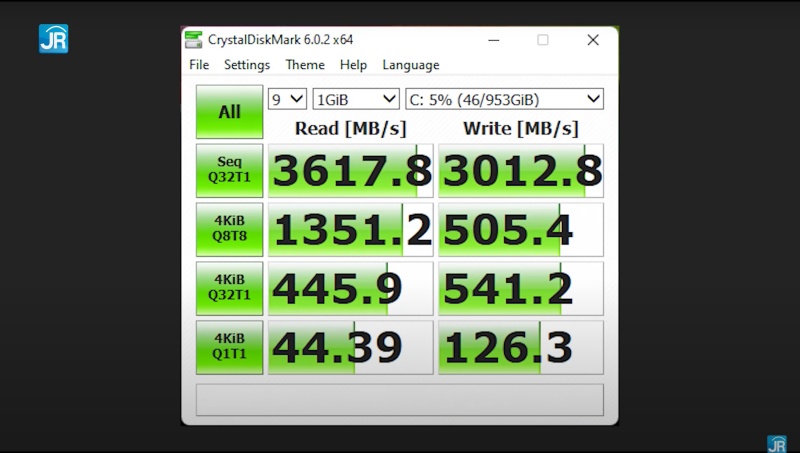Click the Seq write result 3012.8

(x=521, y=170)
